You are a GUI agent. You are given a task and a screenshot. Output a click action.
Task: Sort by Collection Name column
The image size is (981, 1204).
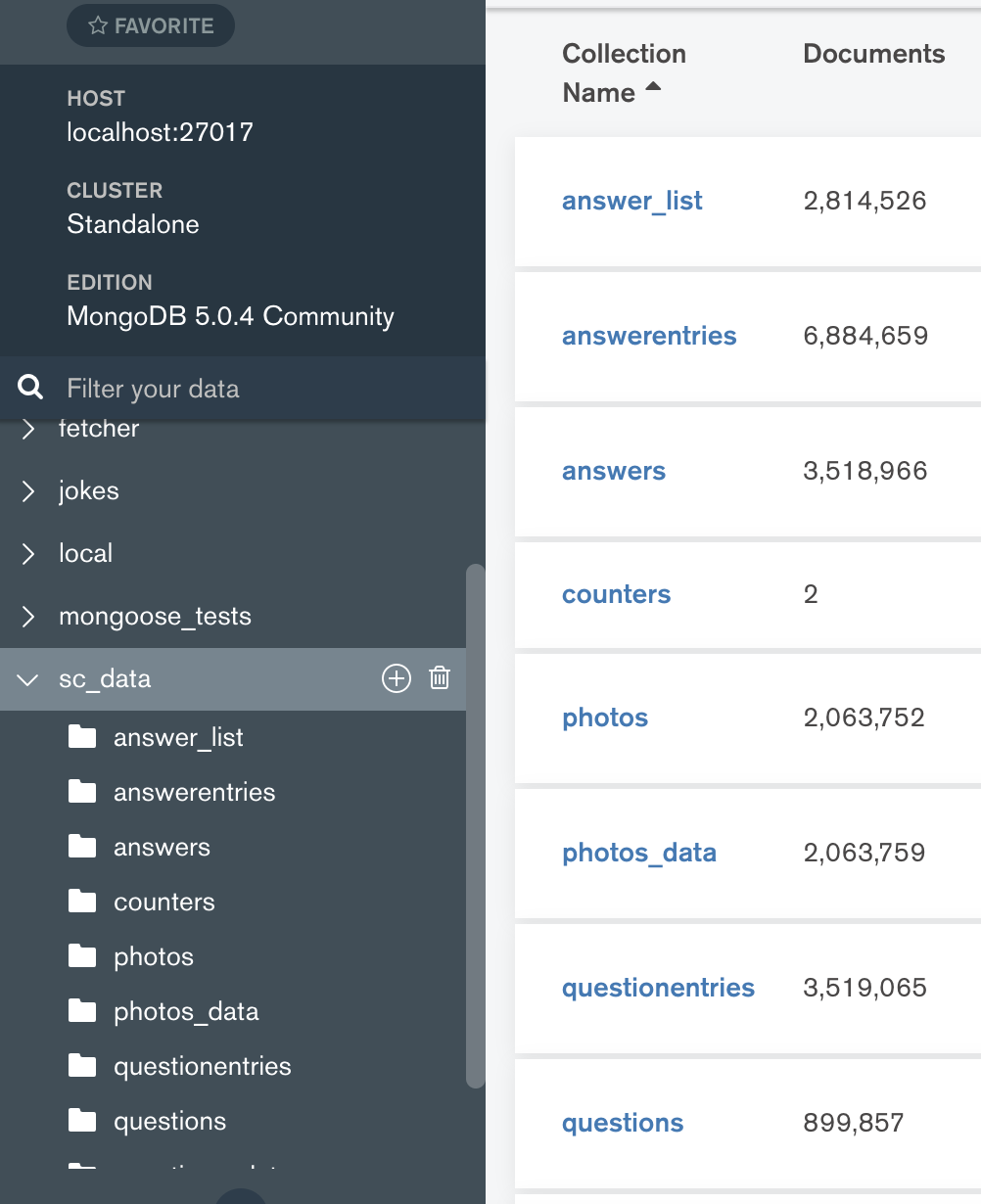point(623,73)
